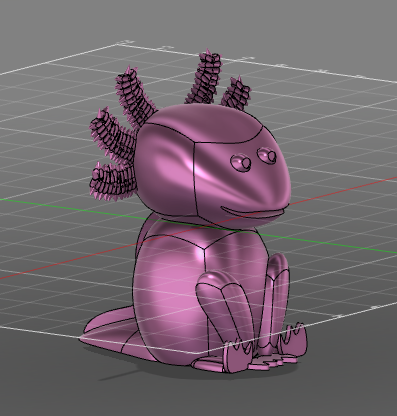
Task: Select the lowest spiky gill beside the head
Action: tap(113, 183)
